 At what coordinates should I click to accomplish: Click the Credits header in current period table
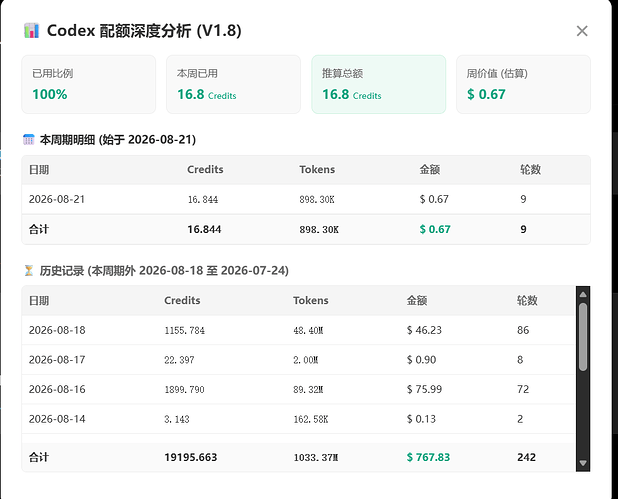pyautogui.click(x=205, y=169)
